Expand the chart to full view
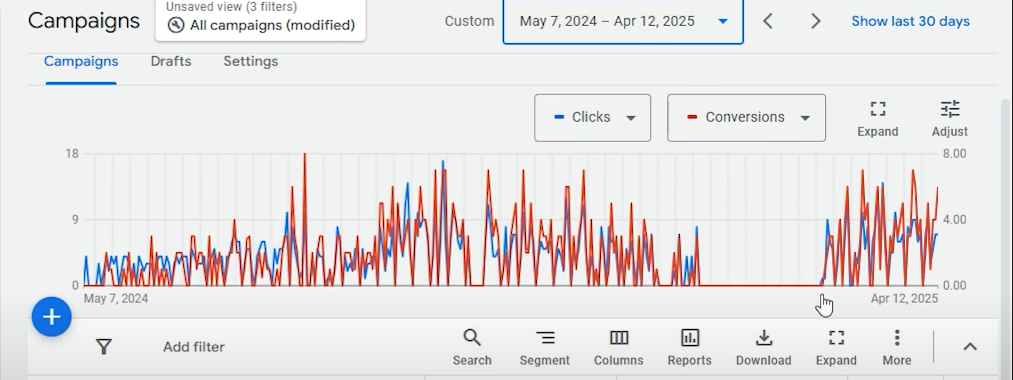Image resolution: width=1013 pixels, height=380 pixels. click(877, 119)
